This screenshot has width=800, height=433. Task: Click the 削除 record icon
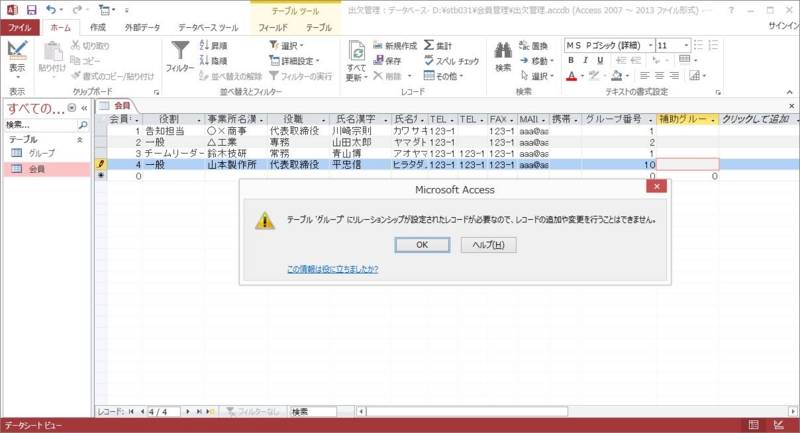[x=378, y=76]
